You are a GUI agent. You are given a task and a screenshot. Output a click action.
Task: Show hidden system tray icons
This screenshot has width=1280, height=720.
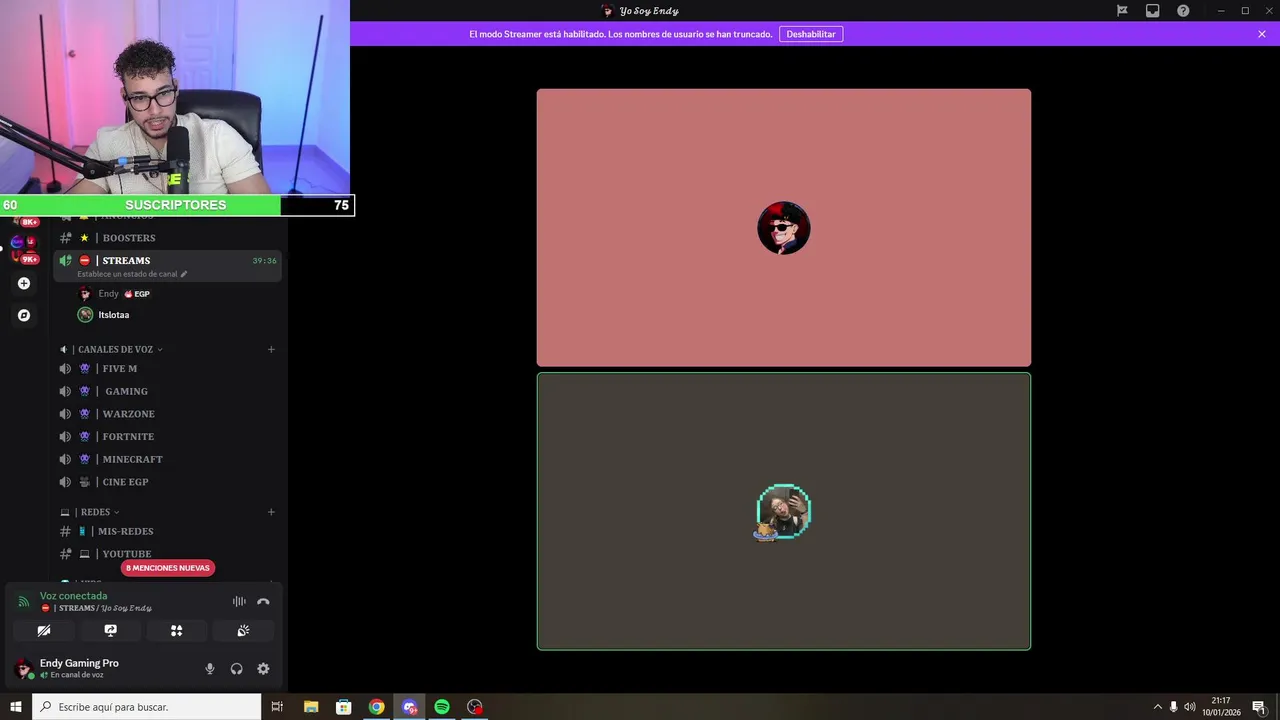[x=1158, y=707]
